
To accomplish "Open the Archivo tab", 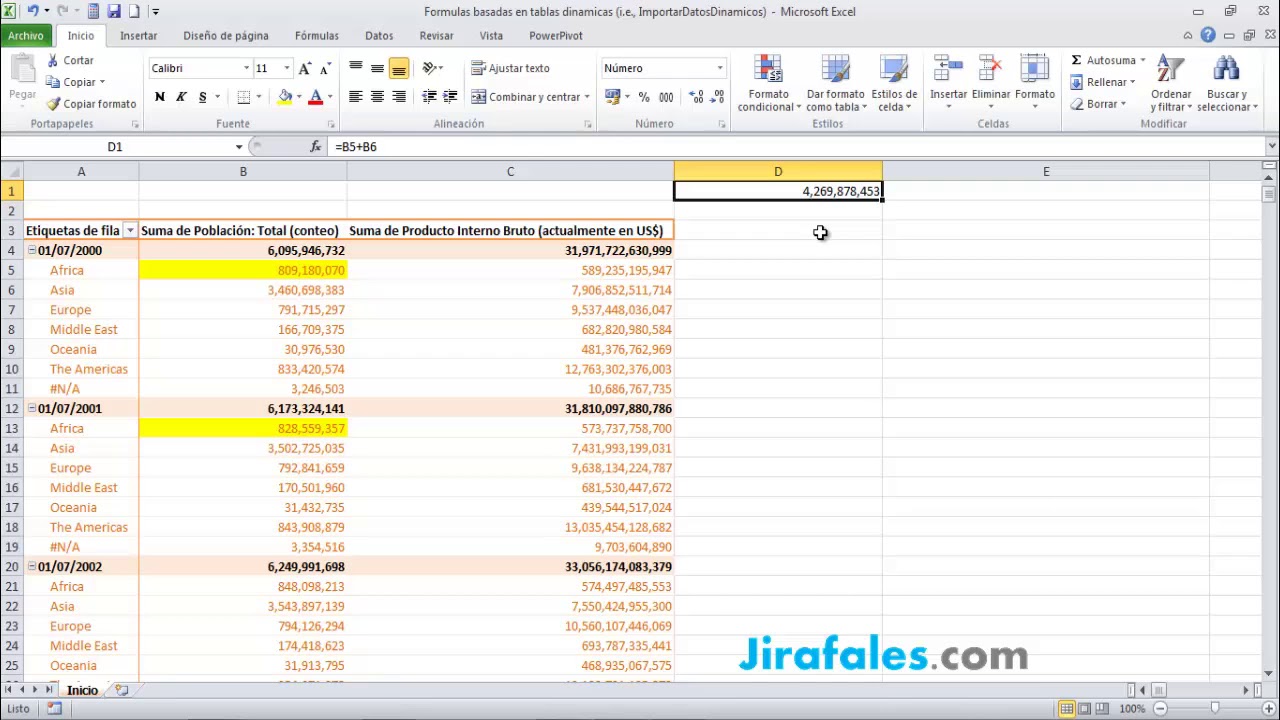I will point(26,35).
